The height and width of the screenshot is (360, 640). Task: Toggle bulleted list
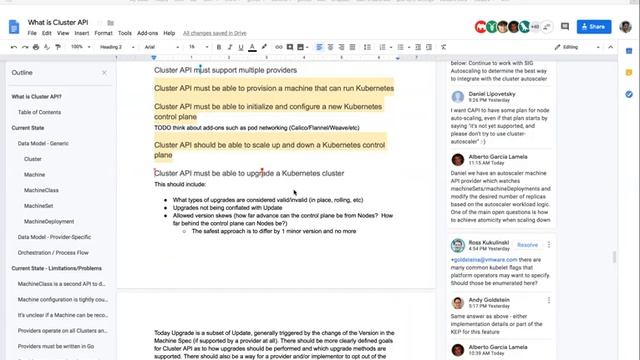pyautogui.click(x=400, y=47)
